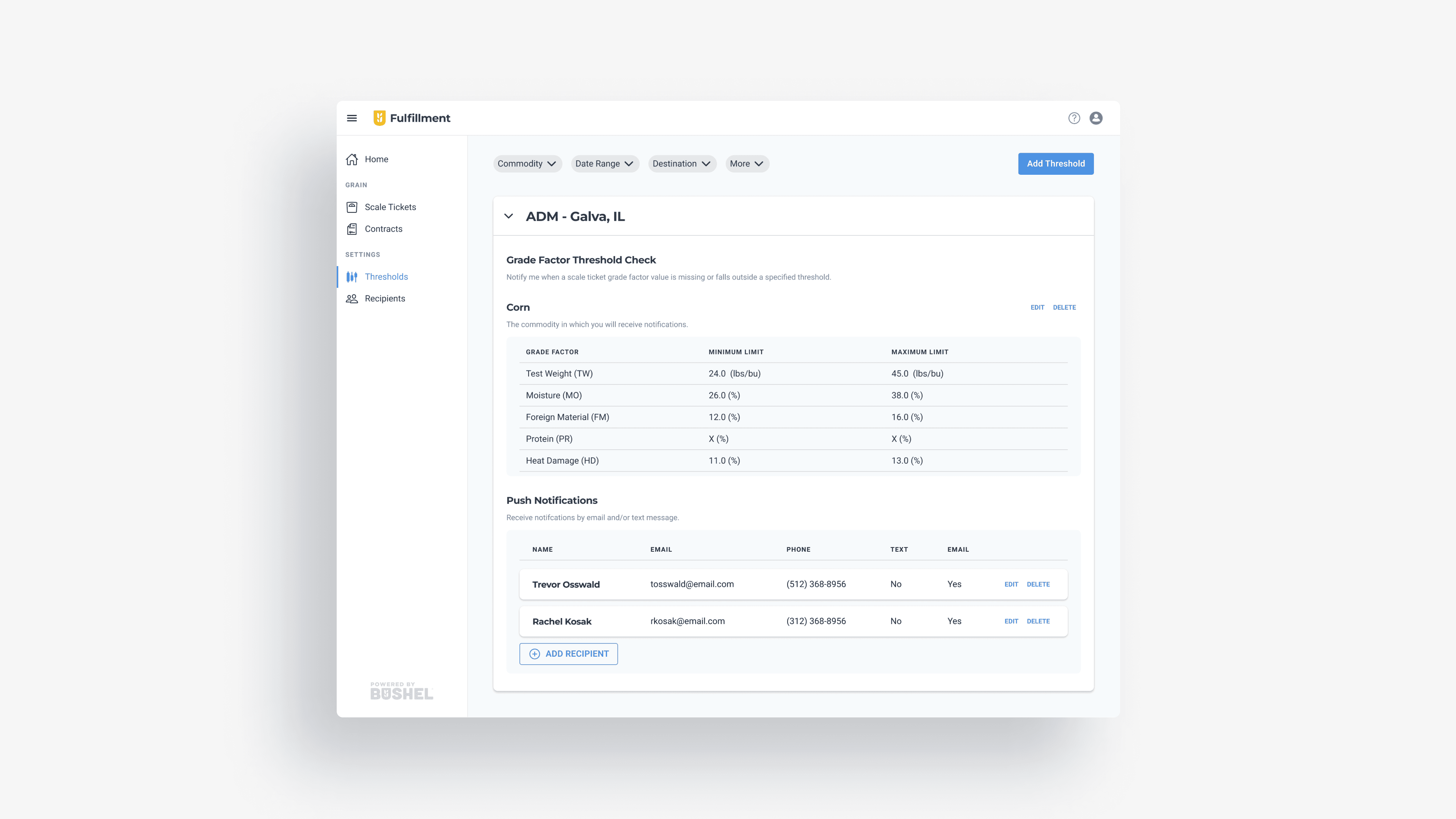Click the Foreign Material (FM) row label
Screen dimensions: 1456x819
tap(568, 417)
